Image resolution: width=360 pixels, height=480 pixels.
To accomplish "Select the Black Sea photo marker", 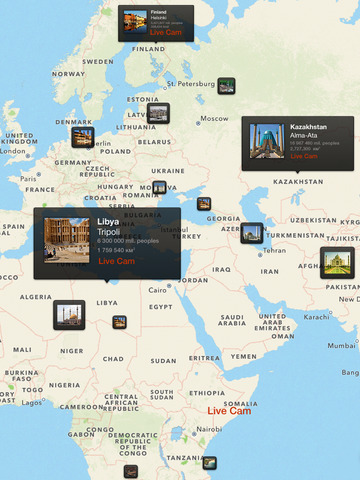I will click(204, 204).
